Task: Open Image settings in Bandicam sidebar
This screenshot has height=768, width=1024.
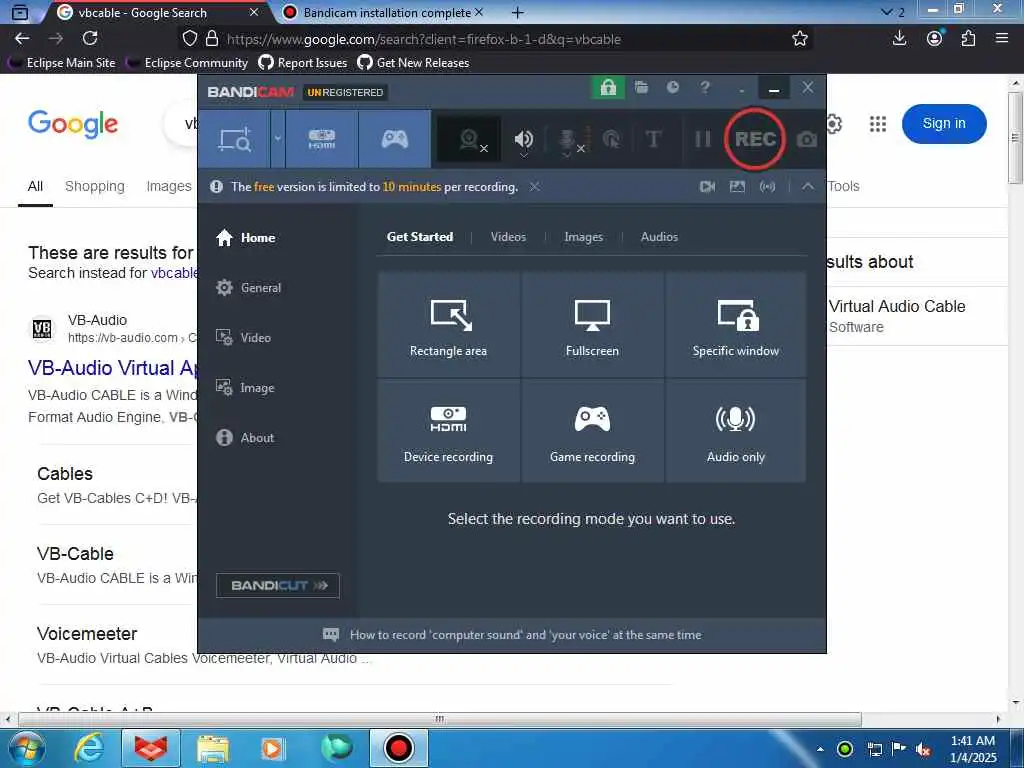Action: coord(245,388)
